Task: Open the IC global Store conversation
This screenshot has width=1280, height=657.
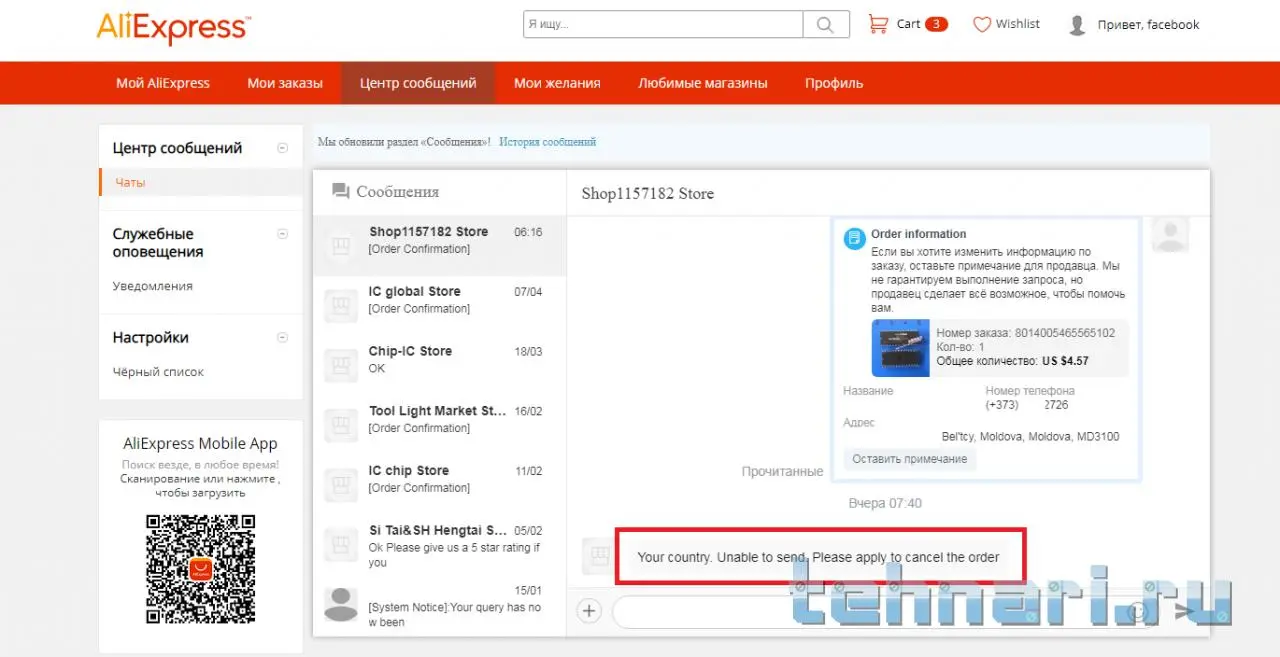Action: [x=439, y=305]
